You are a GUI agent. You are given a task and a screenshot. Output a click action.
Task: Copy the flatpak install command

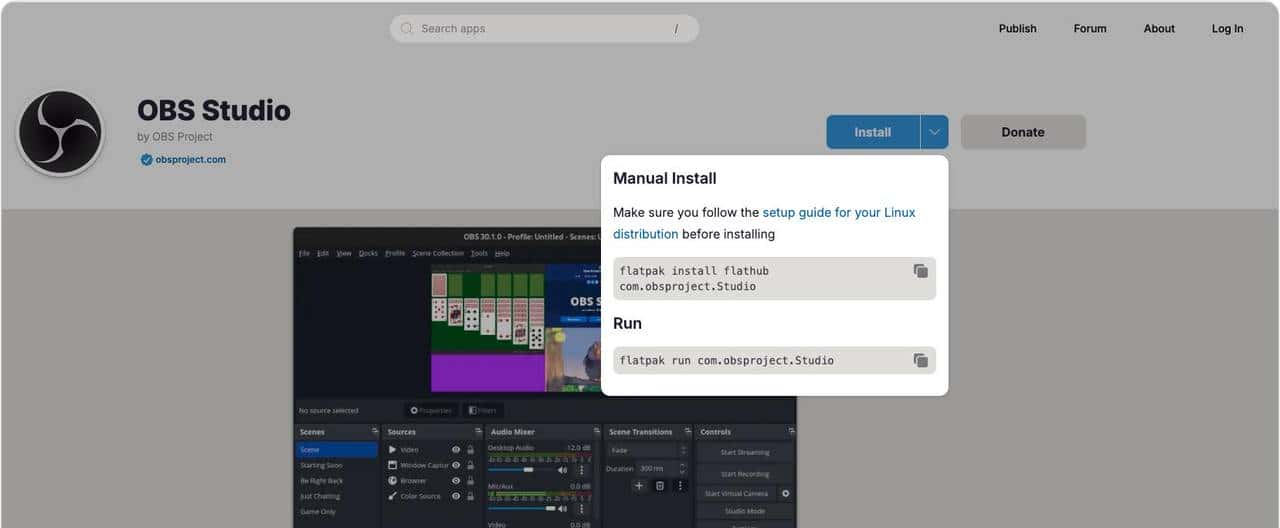tap(920, 271)
